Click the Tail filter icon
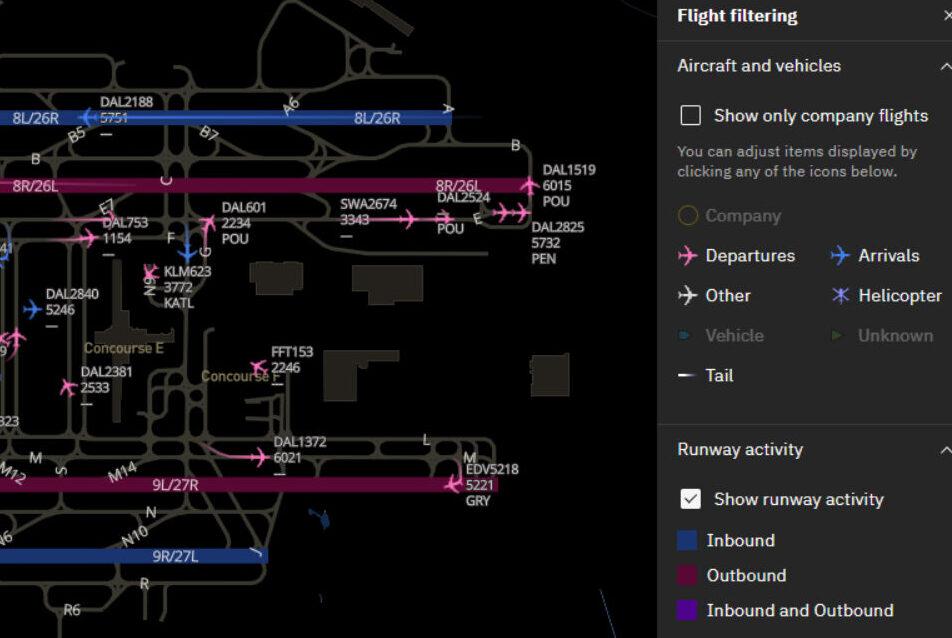Viewport: 952px width, 638px height. (687, 375)
